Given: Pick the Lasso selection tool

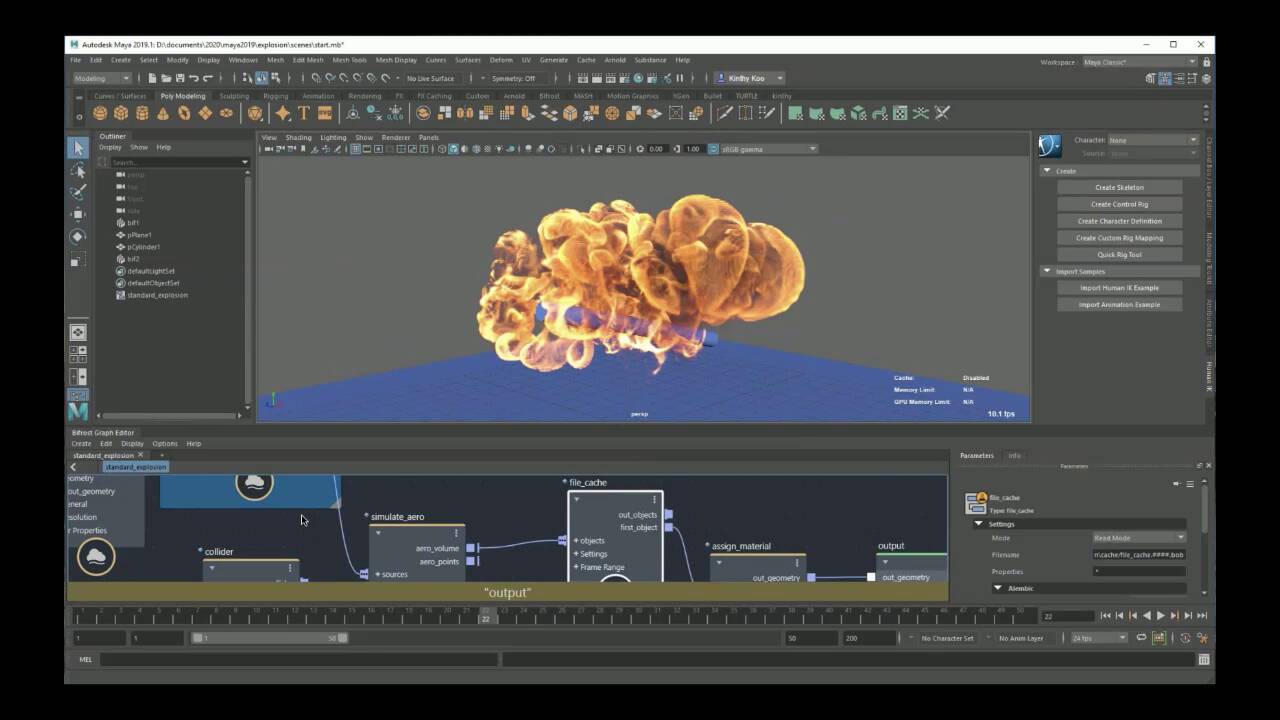Looking at the screenshot, I should pos(78,171).
